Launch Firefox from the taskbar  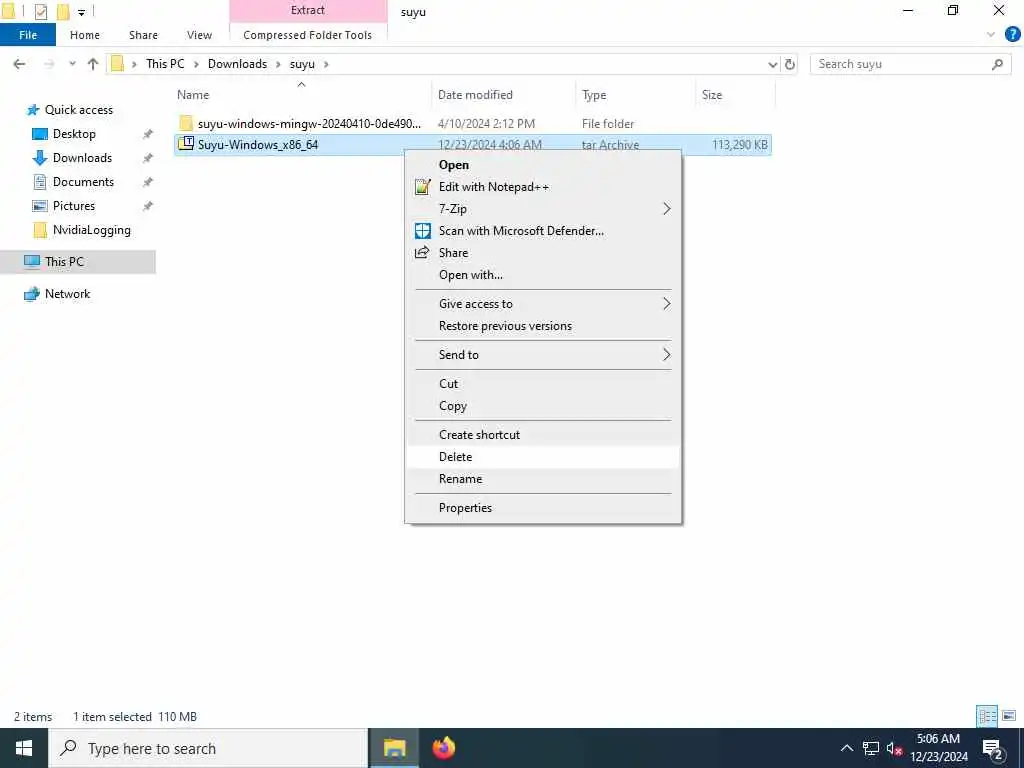pos(444,748)
